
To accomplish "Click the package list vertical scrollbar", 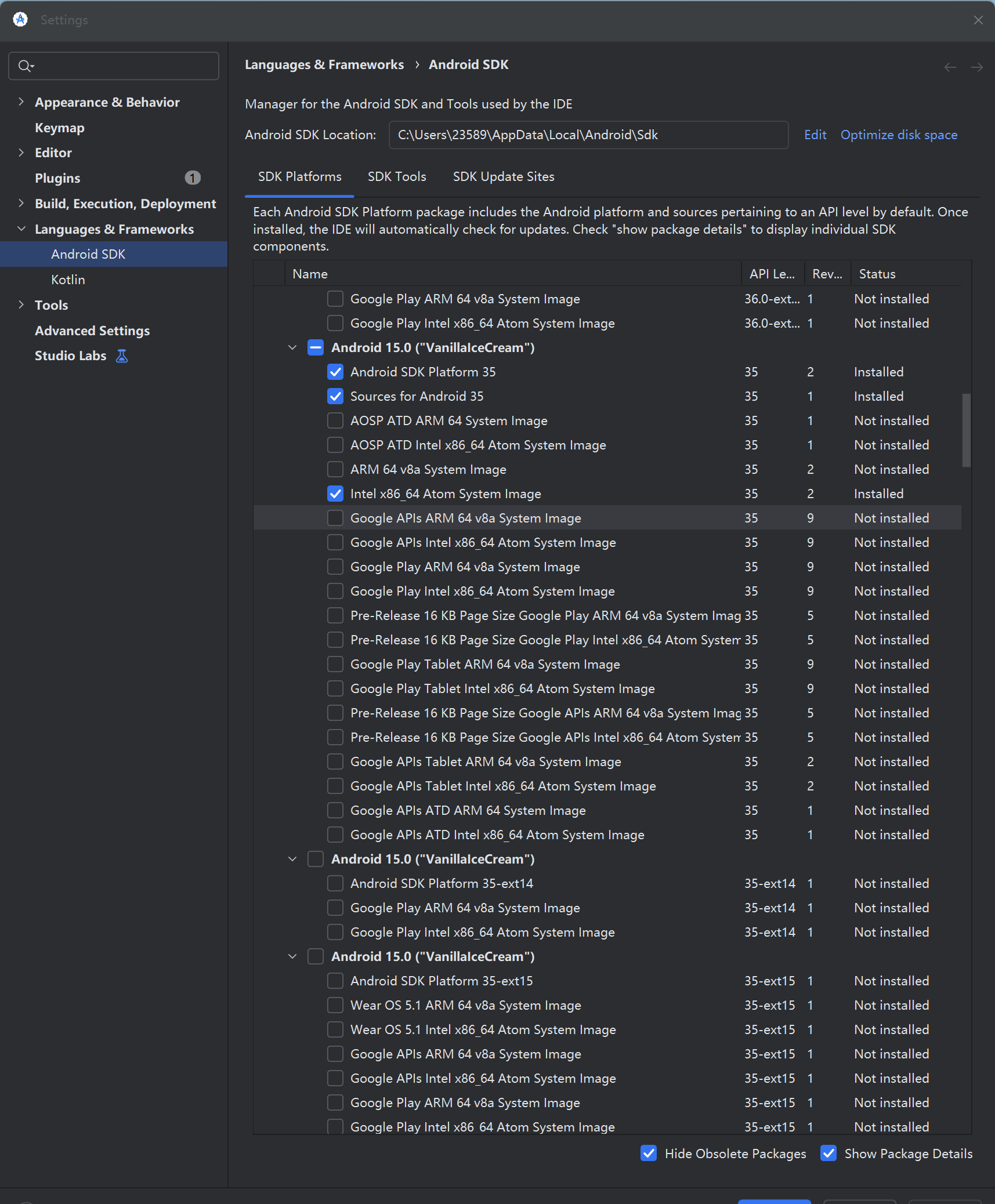I will [x=966, y=430].
